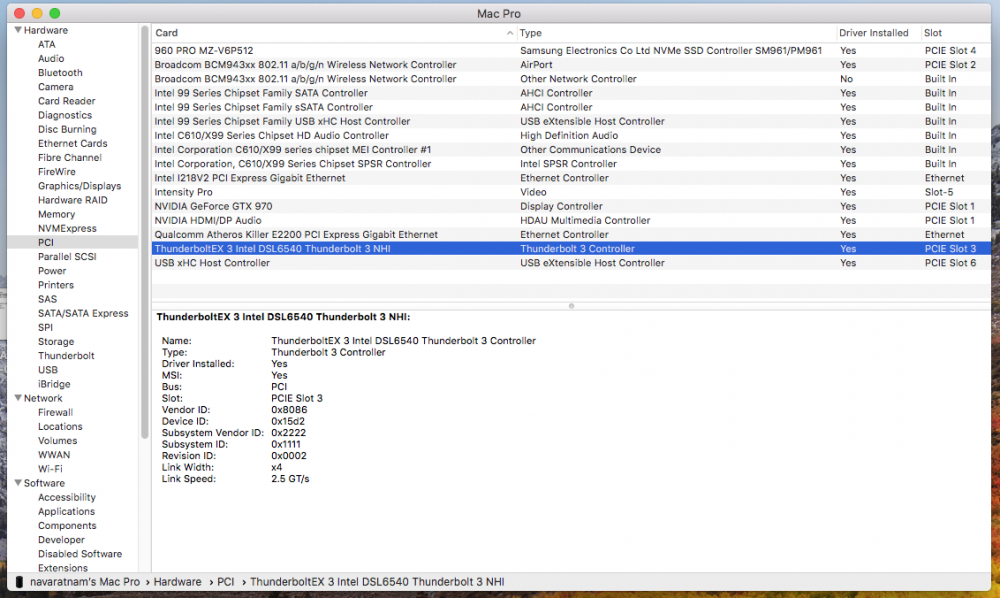Click PCI in the path bar
The image size is (1000, 598).
tap(225, 581)
